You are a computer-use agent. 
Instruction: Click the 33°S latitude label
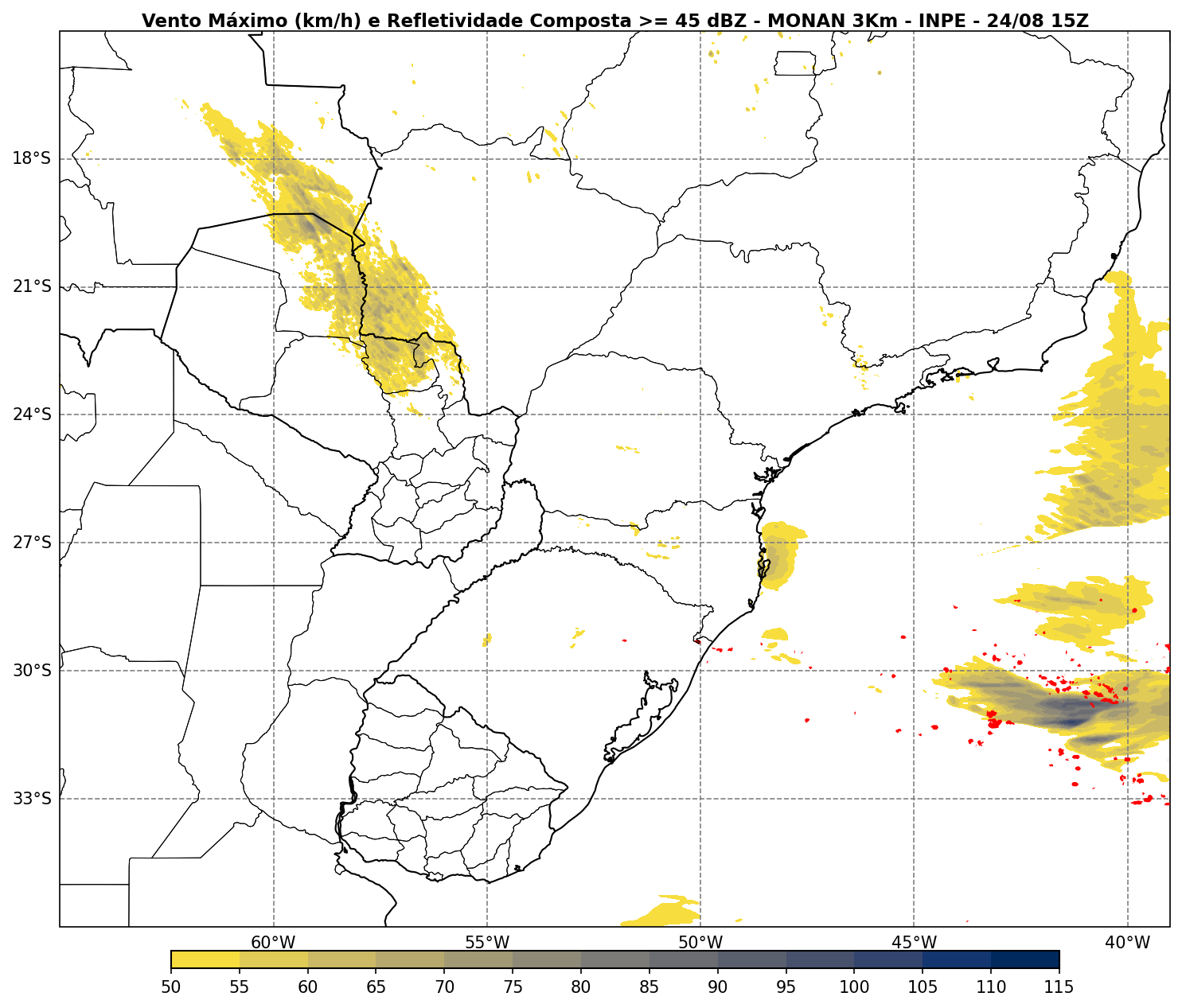point(32,799)
